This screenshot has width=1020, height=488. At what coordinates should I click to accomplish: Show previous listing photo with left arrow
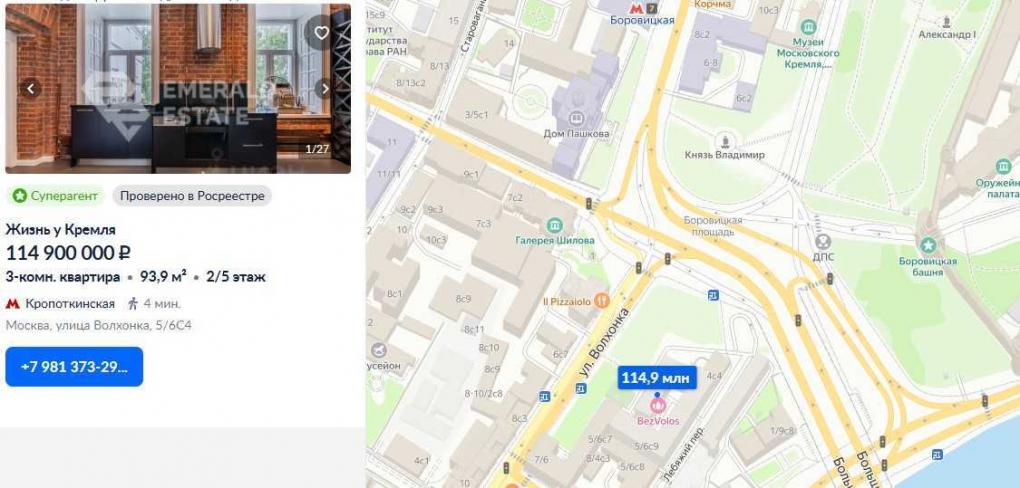click(x=31, y=88)
